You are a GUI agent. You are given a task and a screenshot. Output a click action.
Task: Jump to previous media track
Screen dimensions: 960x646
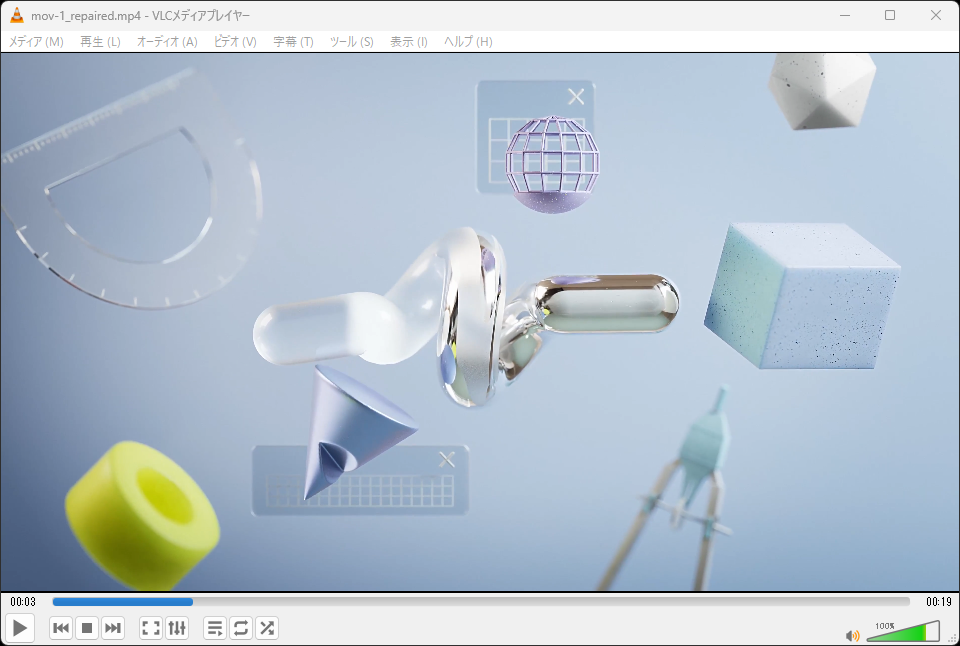coord(61,628)
